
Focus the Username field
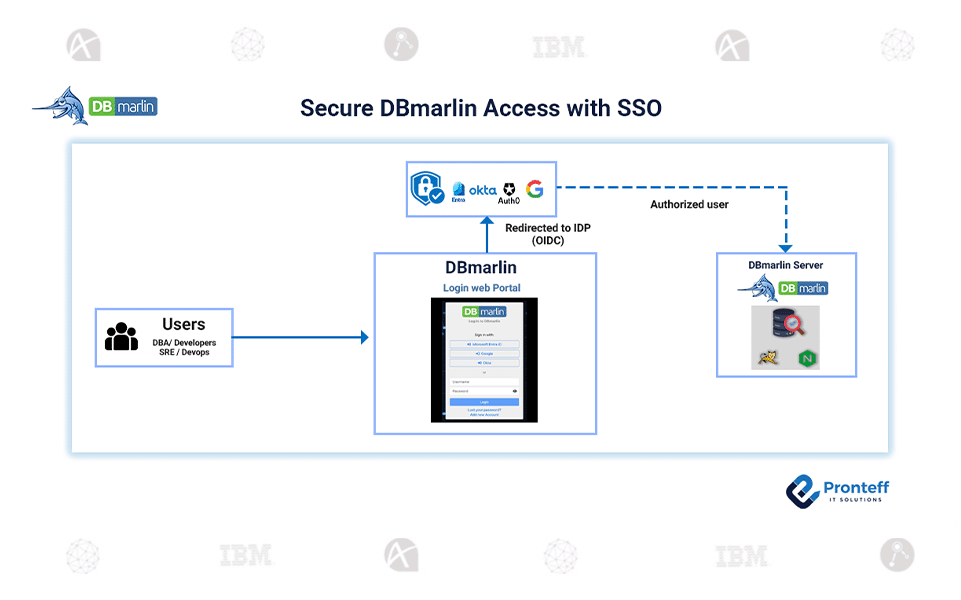coord(484,382)
